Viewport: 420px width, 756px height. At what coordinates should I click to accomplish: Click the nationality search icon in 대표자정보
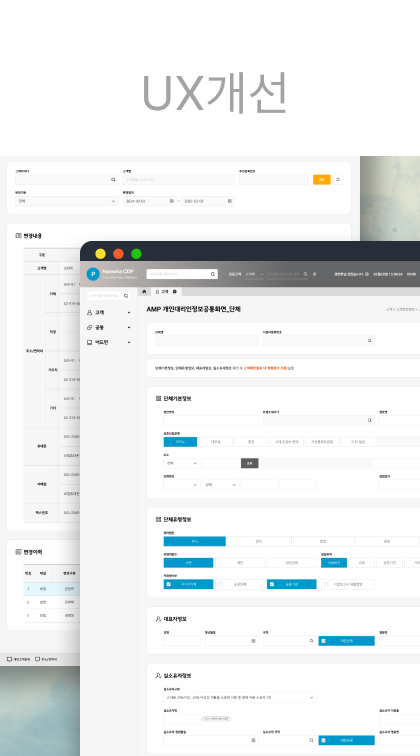click(x=312, y=641)
